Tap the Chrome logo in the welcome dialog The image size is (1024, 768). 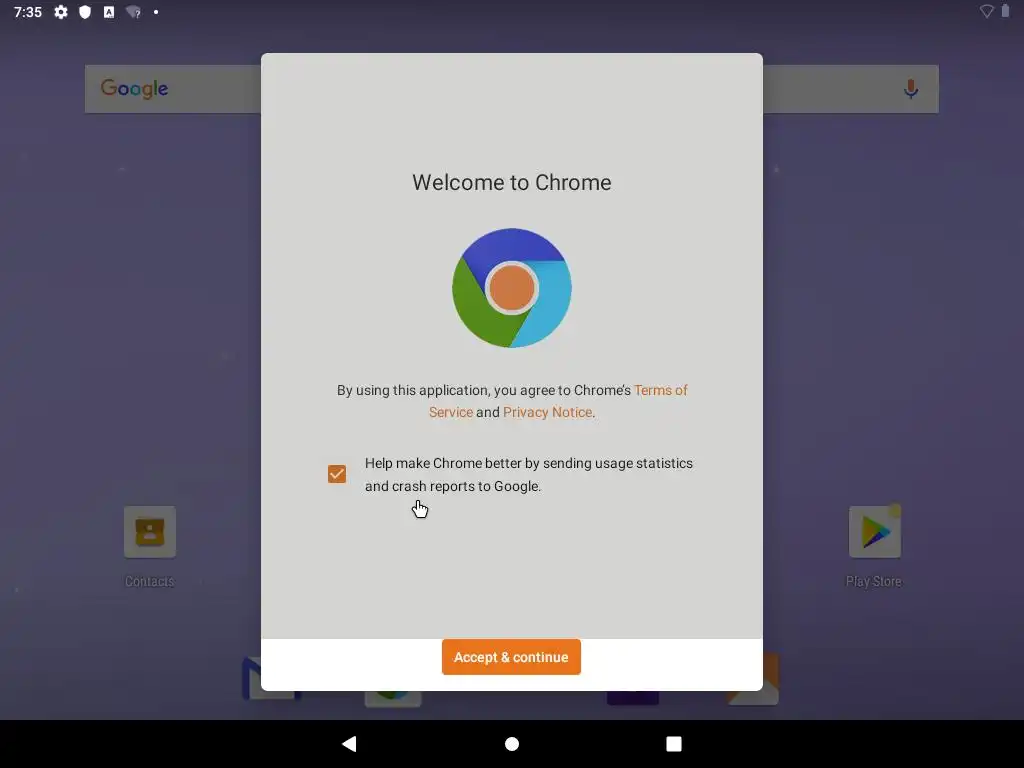[x=512, y=288]
